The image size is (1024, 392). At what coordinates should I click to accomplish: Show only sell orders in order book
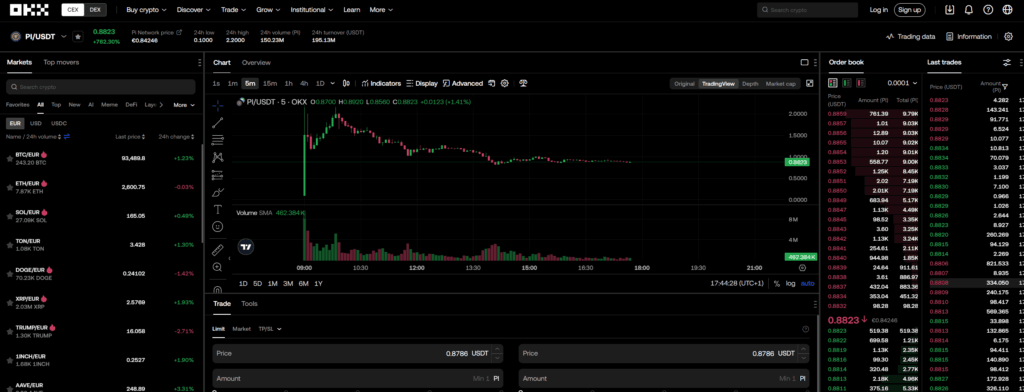point(860,83)
